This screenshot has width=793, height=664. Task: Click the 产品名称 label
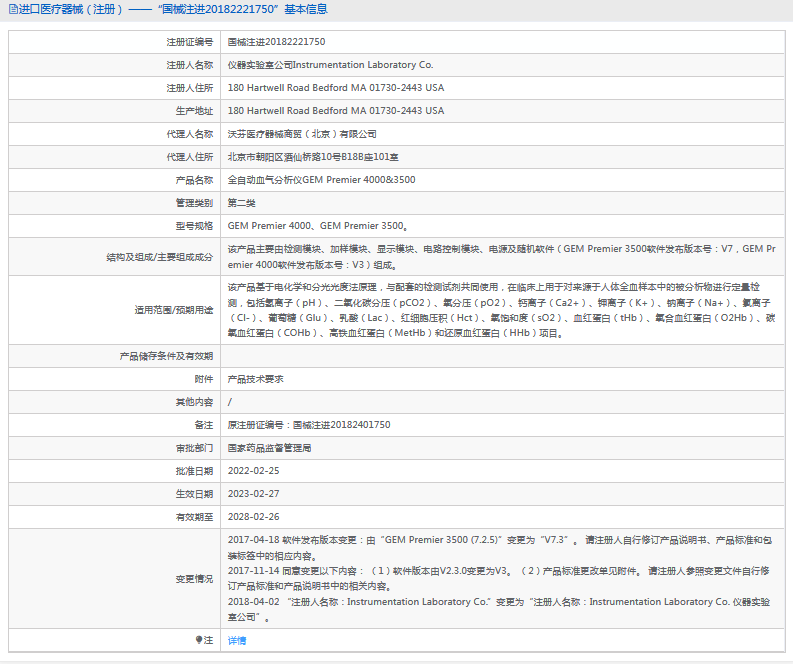click(194, 180)
